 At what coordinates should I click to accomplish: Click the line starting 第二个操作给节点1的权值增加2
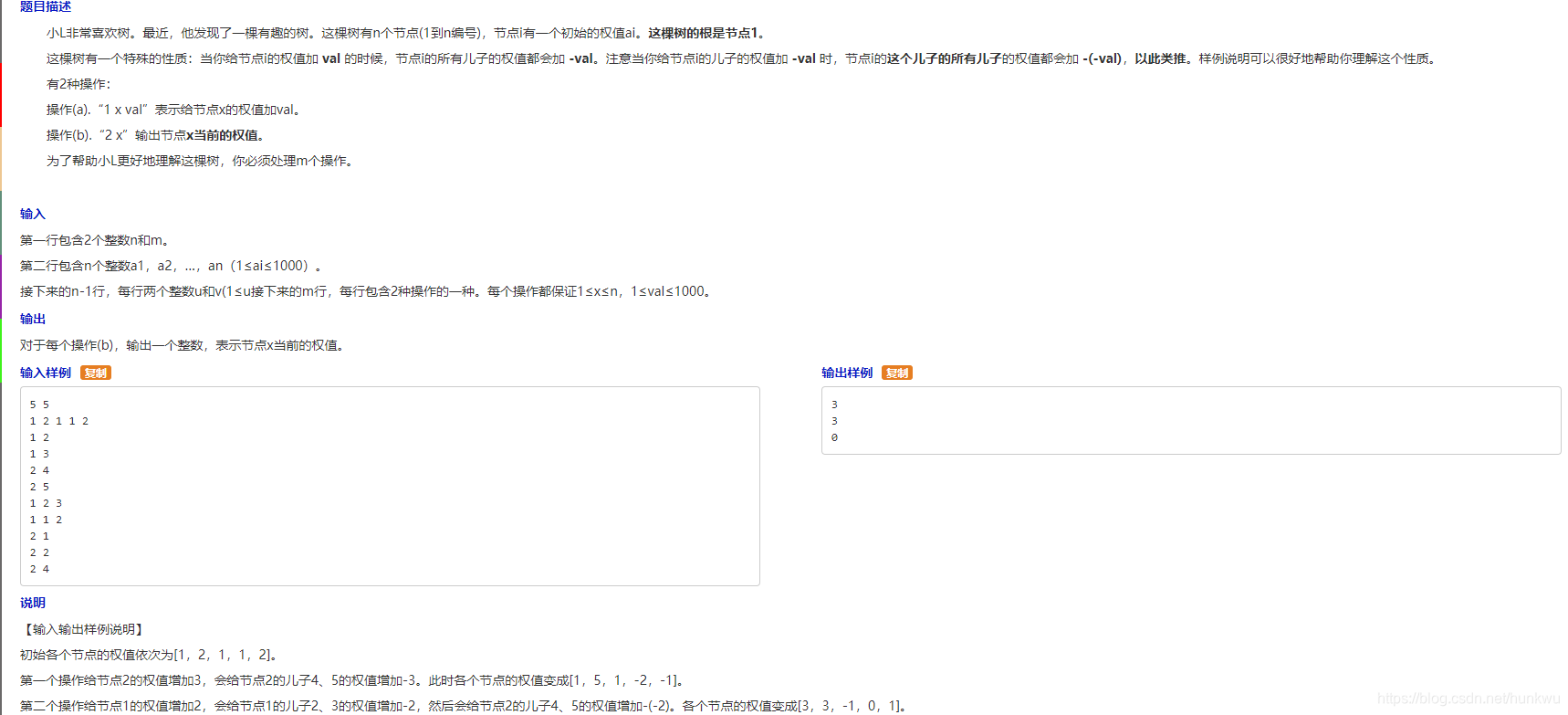click(465, 706)
